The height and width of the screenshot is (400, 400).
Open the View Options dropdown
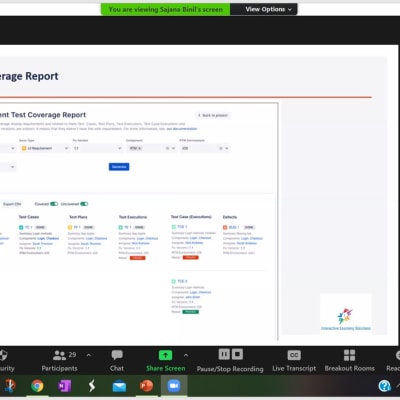[268, 9]
